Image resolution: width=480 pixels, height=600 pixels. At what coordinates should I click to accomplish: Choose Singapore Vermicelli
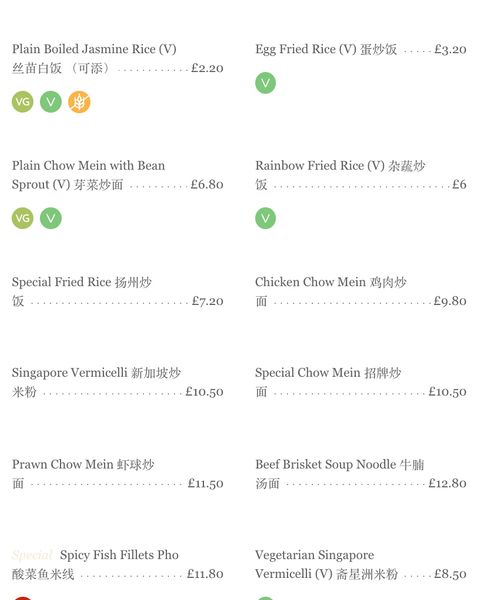(x=118, y=382)
